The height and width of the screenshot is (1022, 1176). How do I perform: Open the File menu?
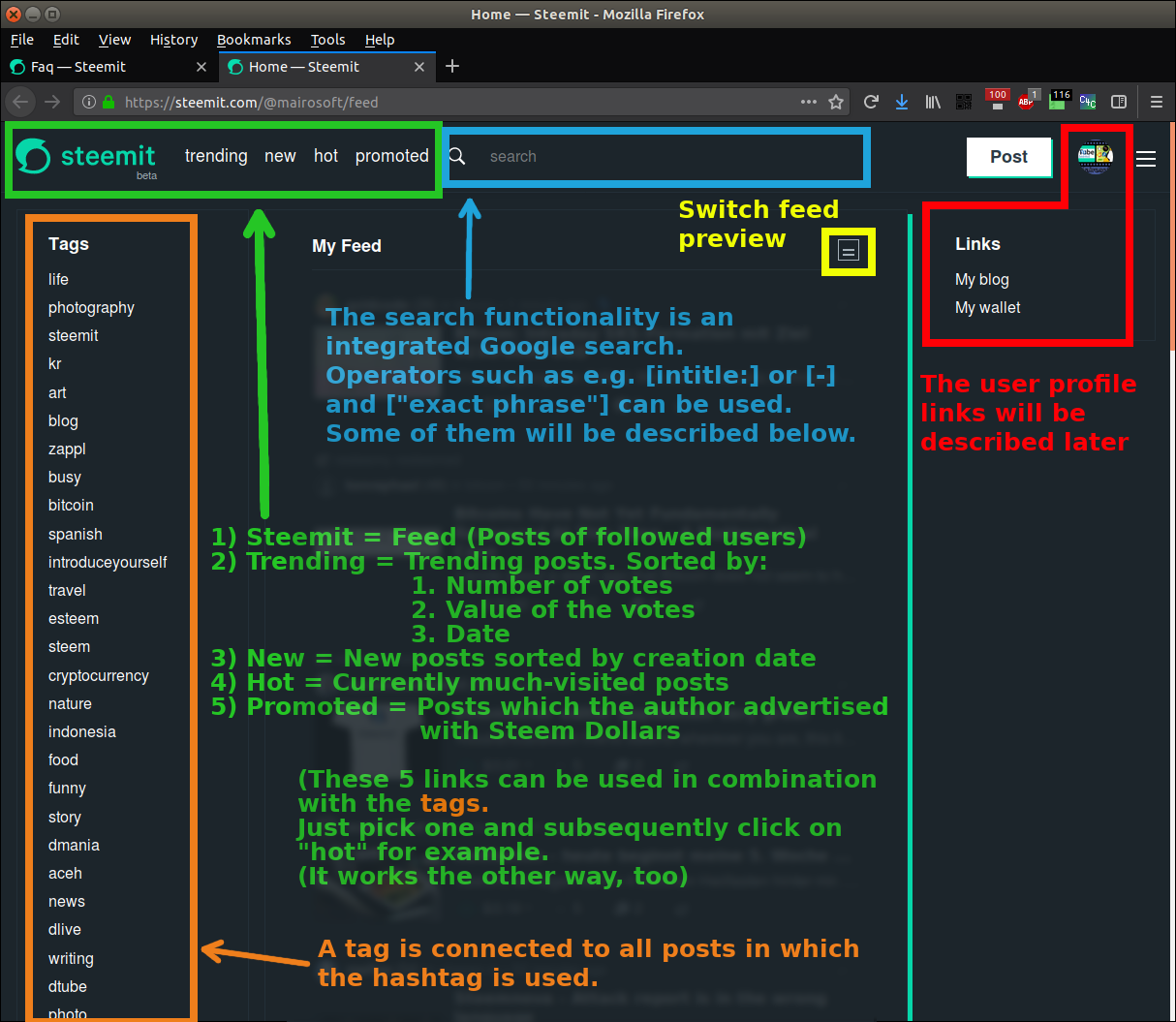(22, 40)
